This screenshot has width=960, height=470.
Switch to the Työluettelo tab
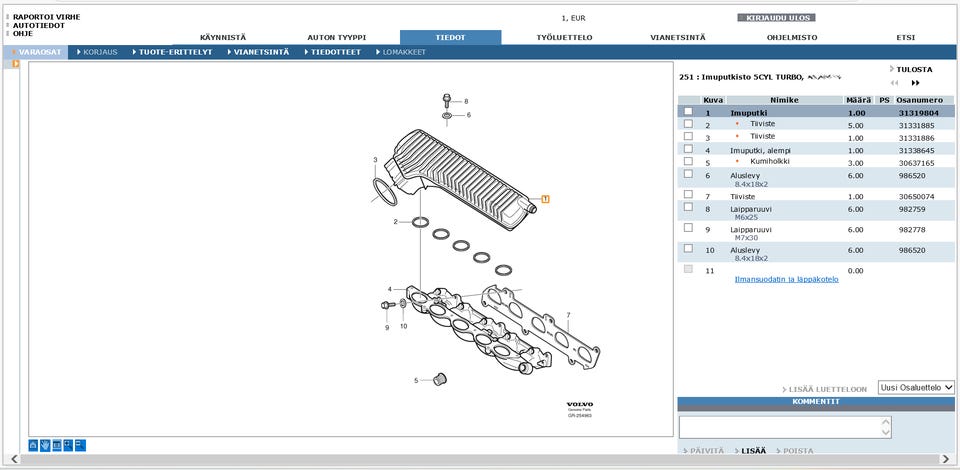tap(564, 37)
